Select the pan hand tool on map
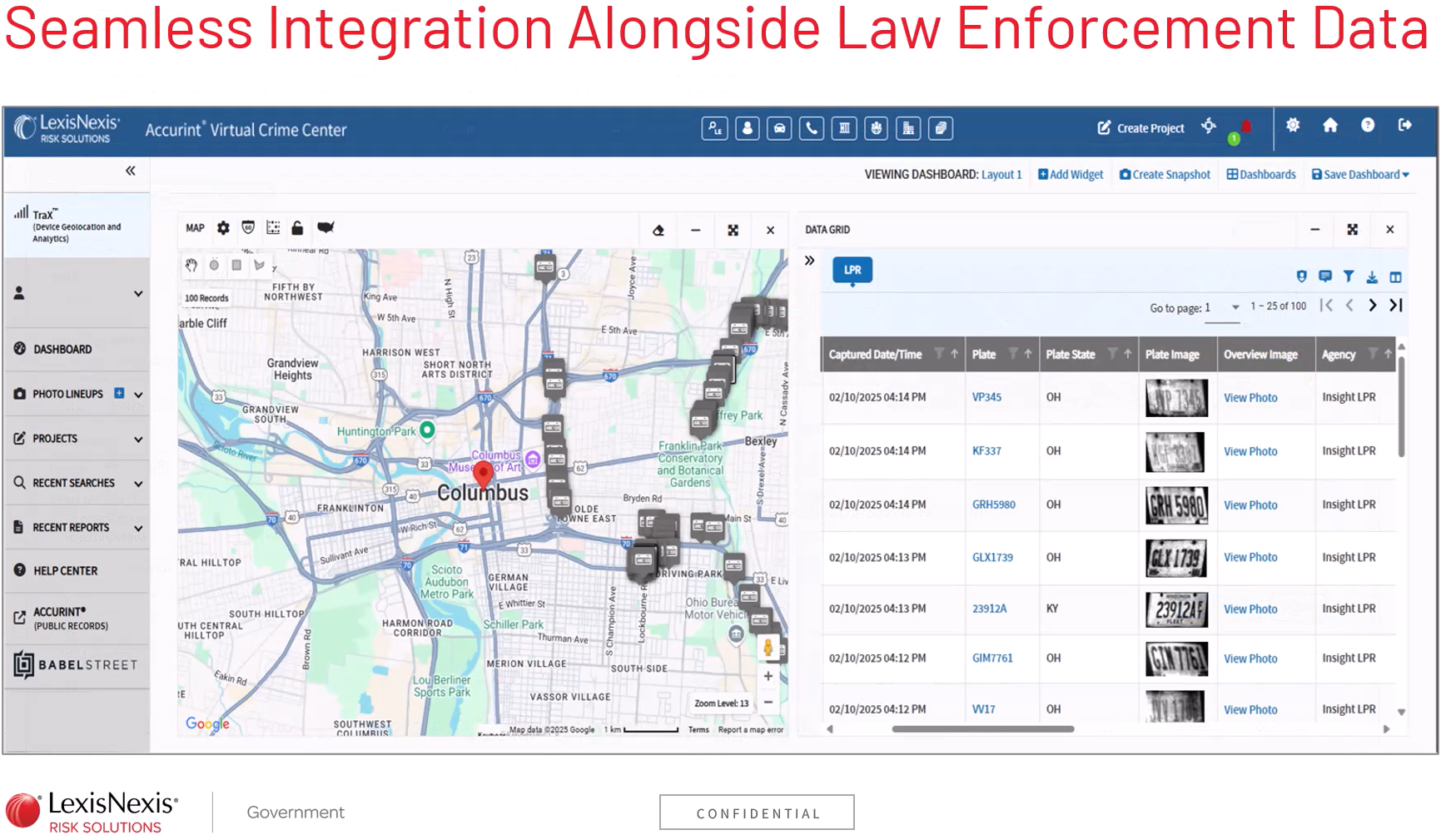This screenshot has width=1441, height=840. (191, 265)
